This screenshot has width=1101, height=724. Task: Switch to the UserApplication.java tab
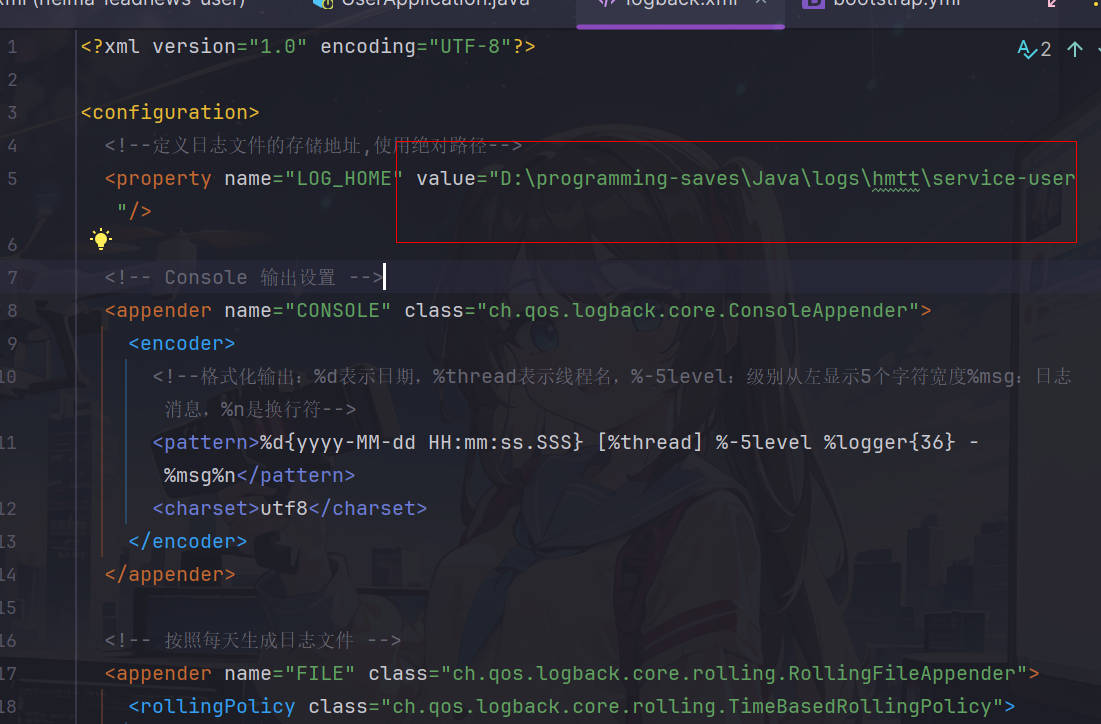click(x=421, y=4)
